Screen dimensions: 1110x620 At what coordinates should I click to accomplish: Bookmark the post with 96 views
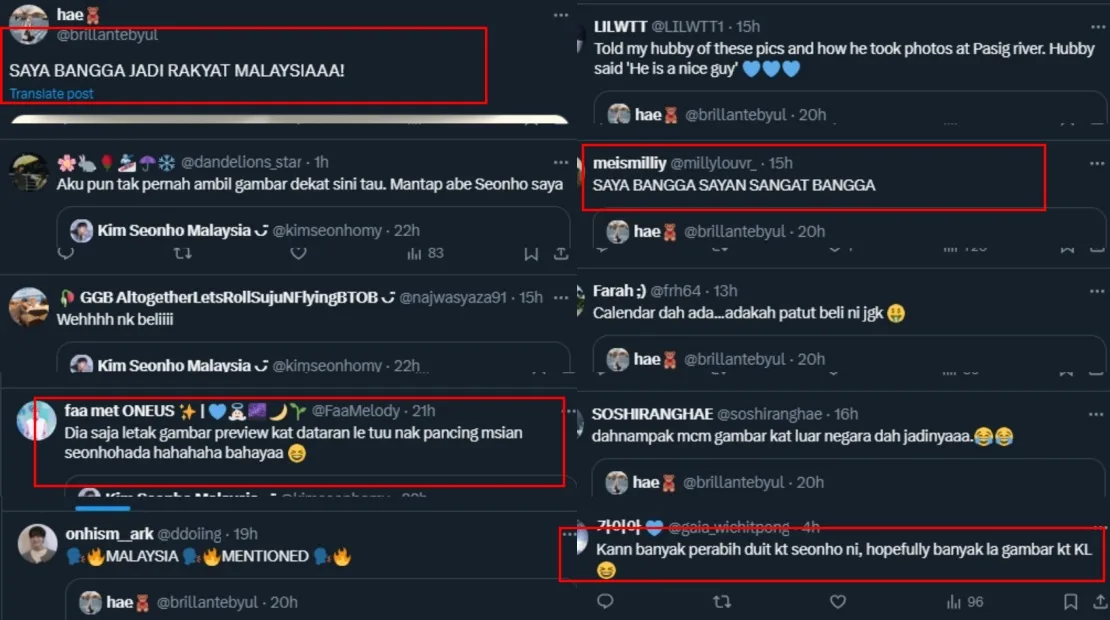coord(1070,601)
